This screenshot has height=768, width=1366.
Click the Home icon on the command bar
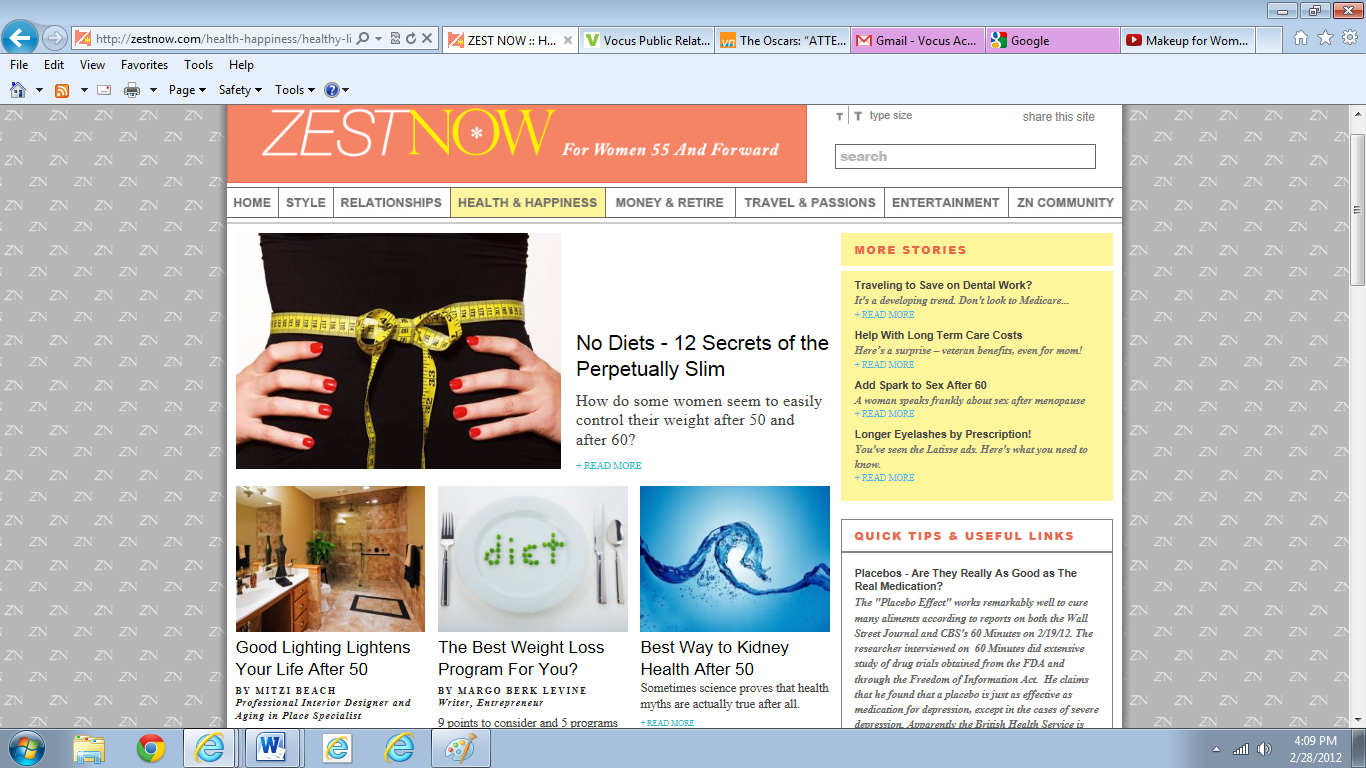pyautogui.click(x=18, y=90)
